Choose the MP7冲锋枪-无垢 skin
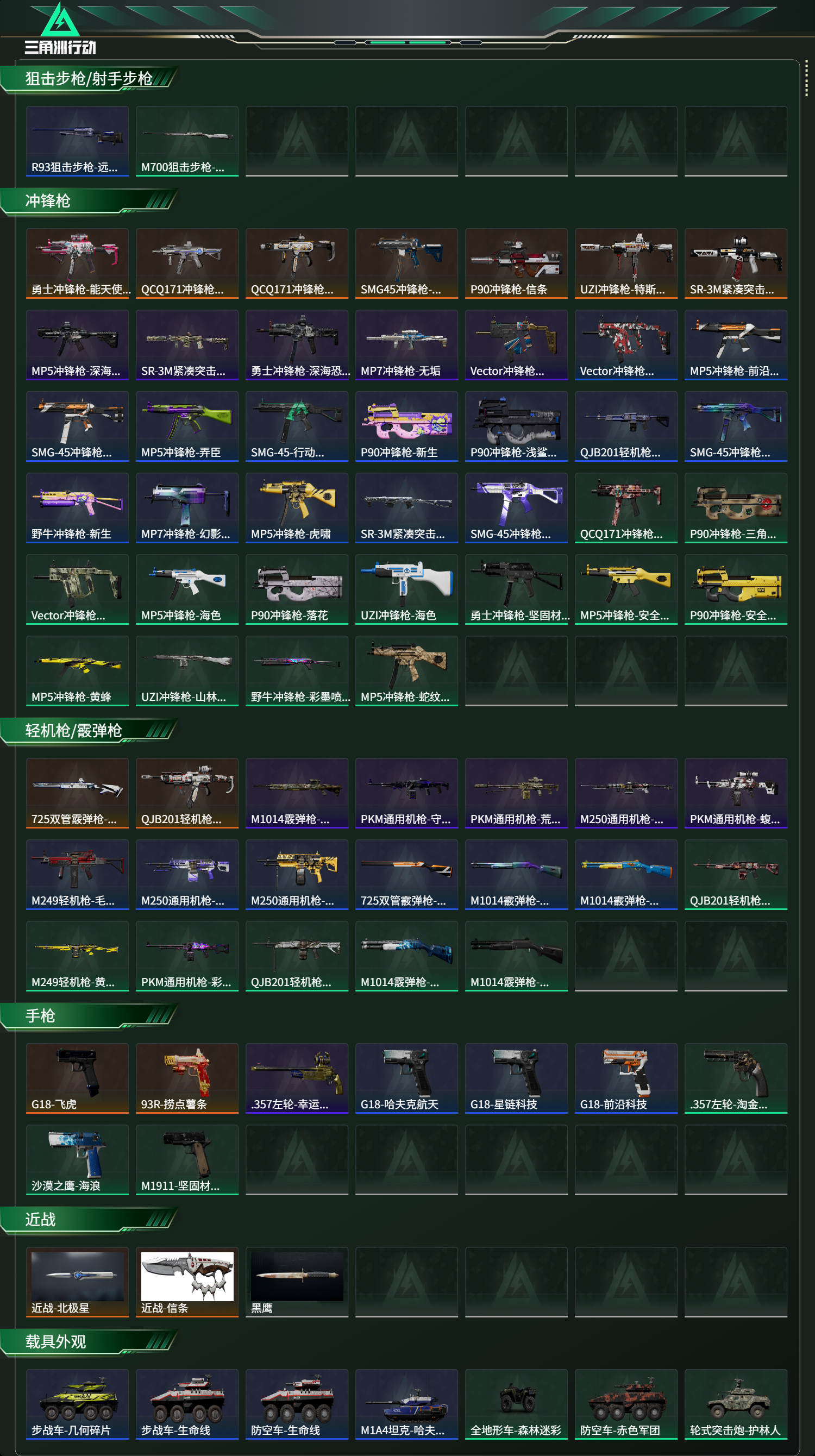 (406, 344)
